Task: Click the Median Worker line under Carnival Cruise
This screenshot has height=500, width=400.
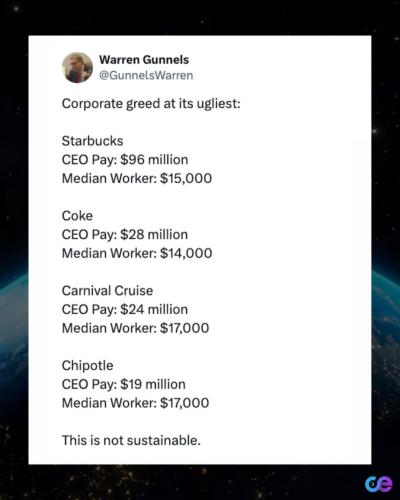Action: tap(136, 328)
